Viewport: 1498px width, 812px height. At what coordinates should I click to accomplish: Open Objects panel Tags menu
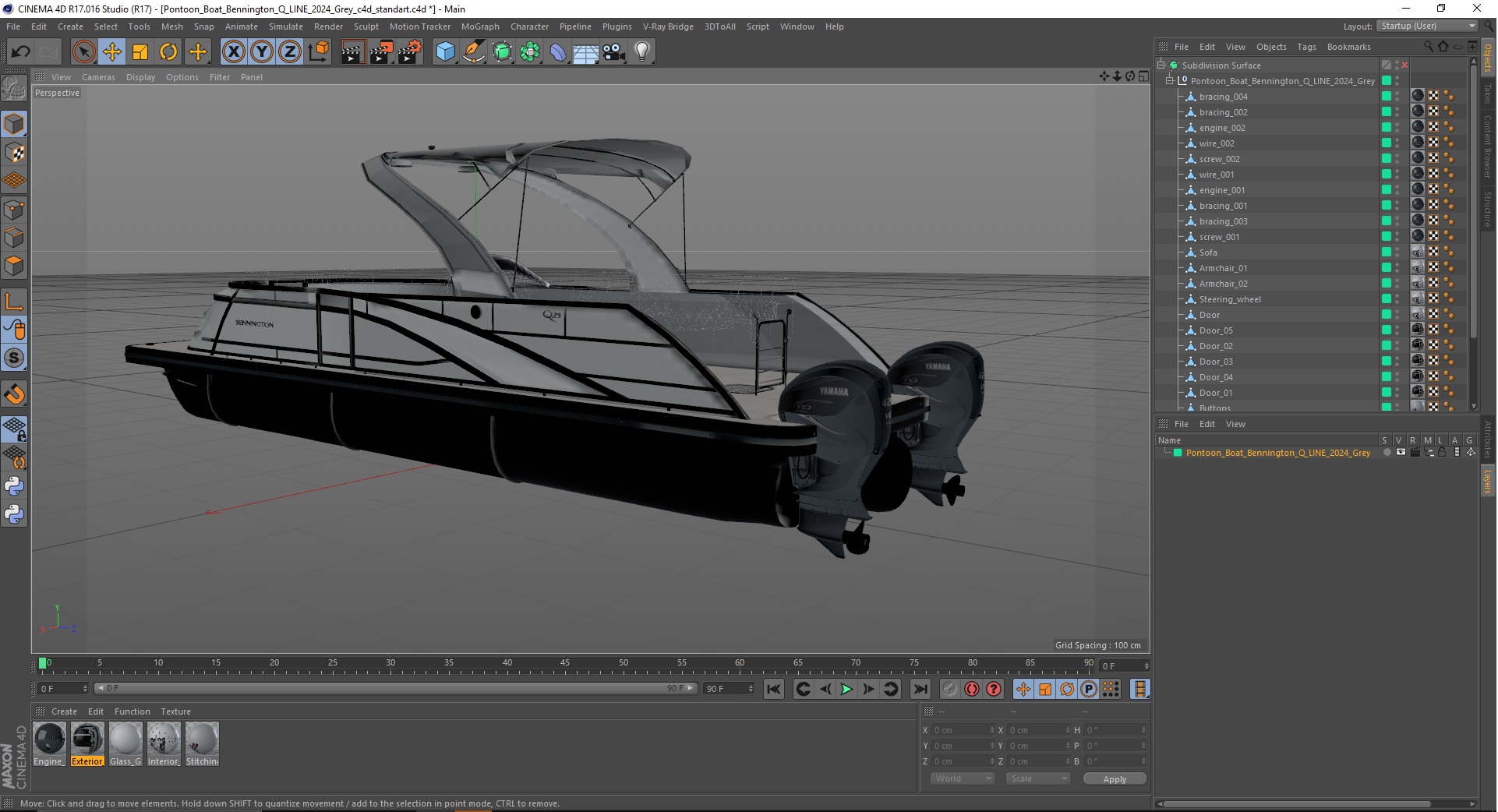click(1306, 47)
